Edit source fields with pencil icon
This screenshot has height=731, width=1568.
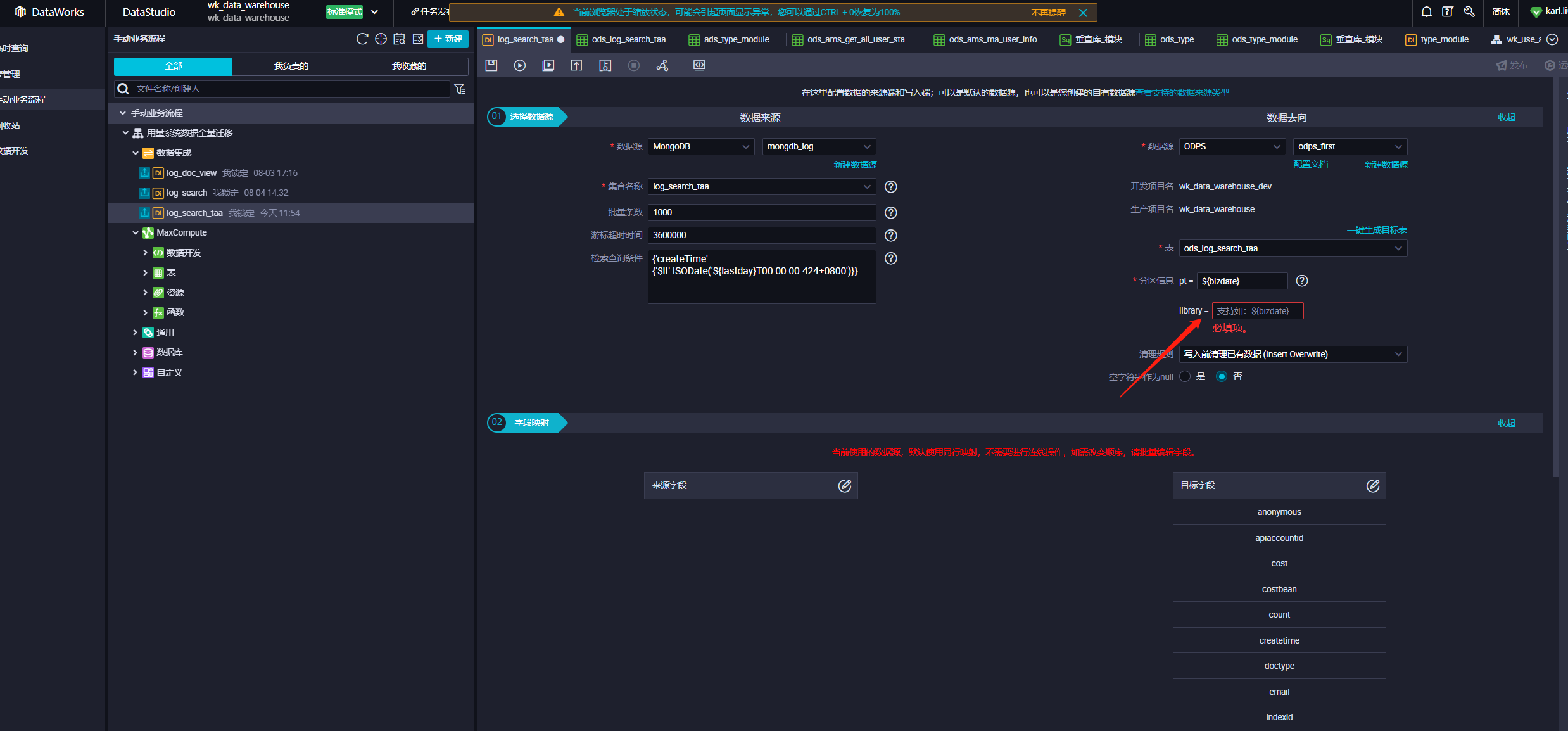pos(845,485)
